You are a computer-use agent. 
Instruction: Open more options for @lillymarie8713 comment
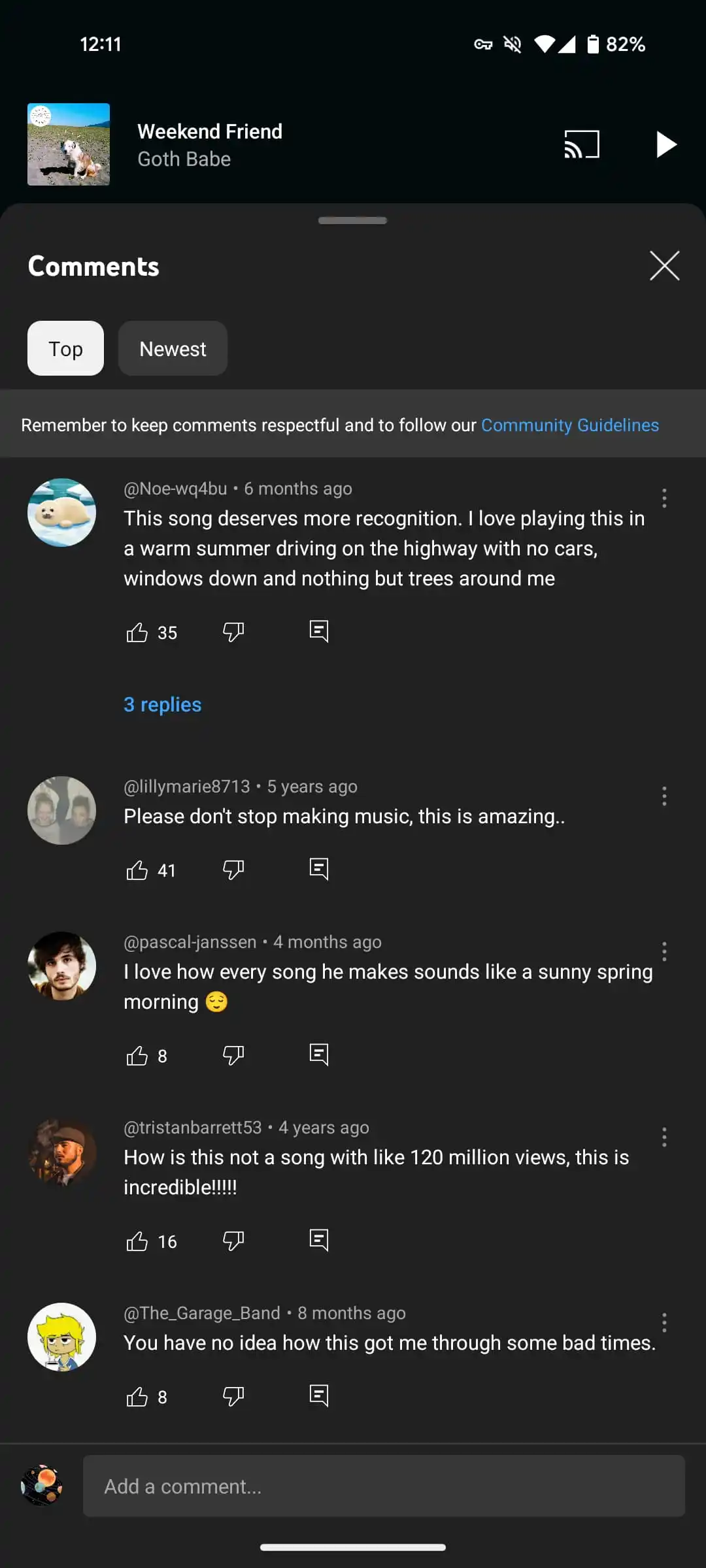pyautogui.click(x=664, y=796)
